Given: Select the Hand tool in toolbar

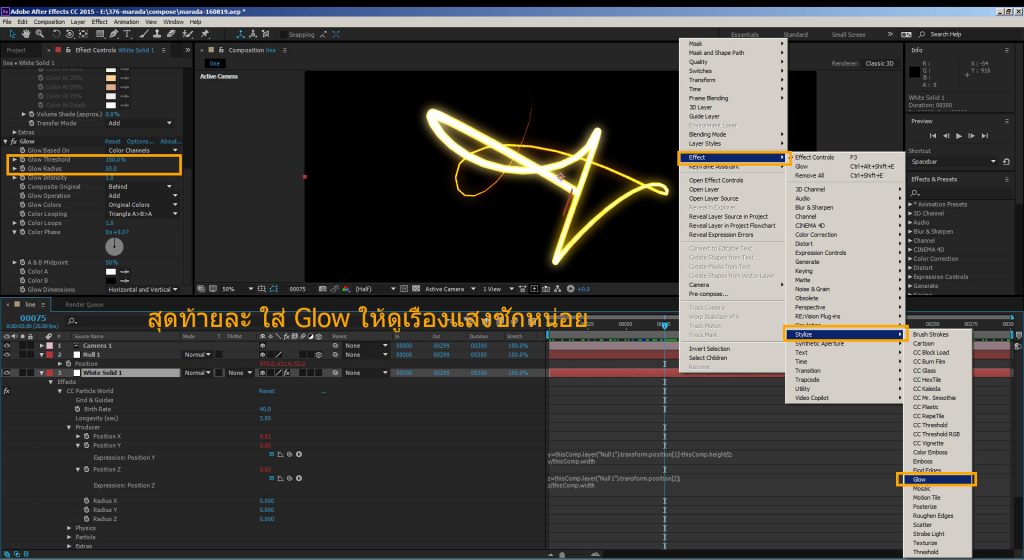Looking at the screenshot, I should (x=24, y=34).
